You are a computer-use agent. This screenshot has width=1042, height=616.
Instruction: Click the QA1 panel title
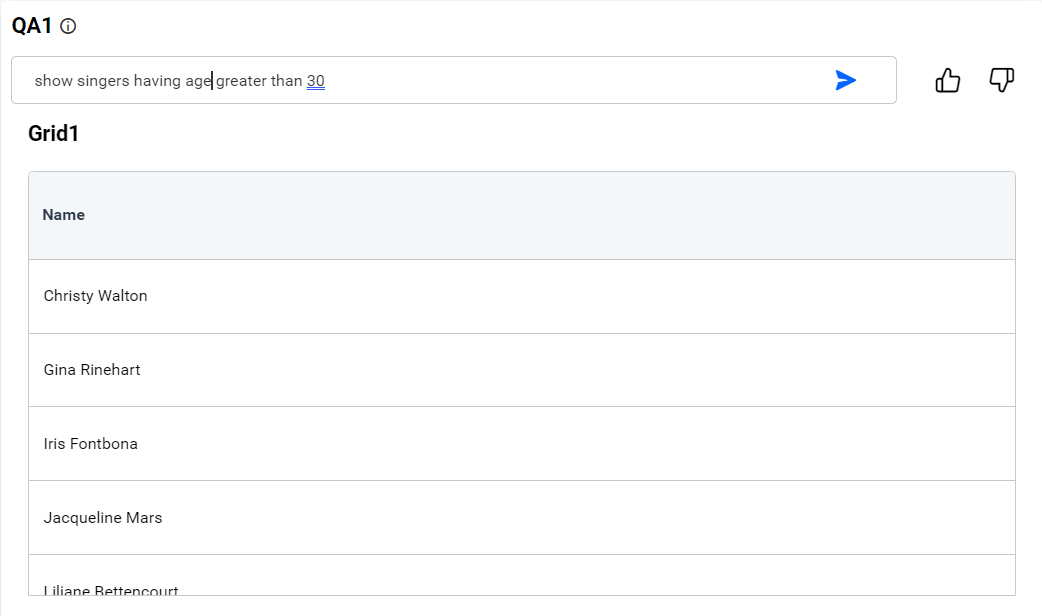[32, 27]
